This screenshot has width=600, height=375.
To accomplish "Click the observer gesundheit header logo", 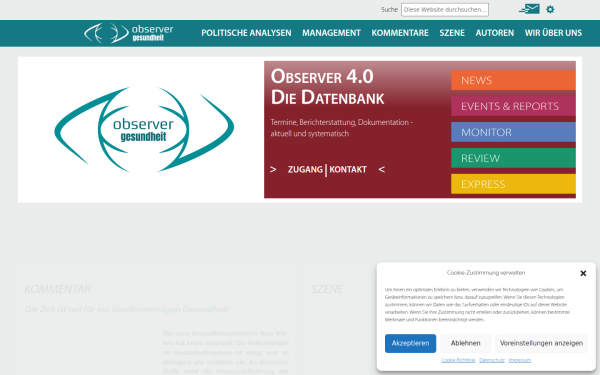I will tap(129, 33).
